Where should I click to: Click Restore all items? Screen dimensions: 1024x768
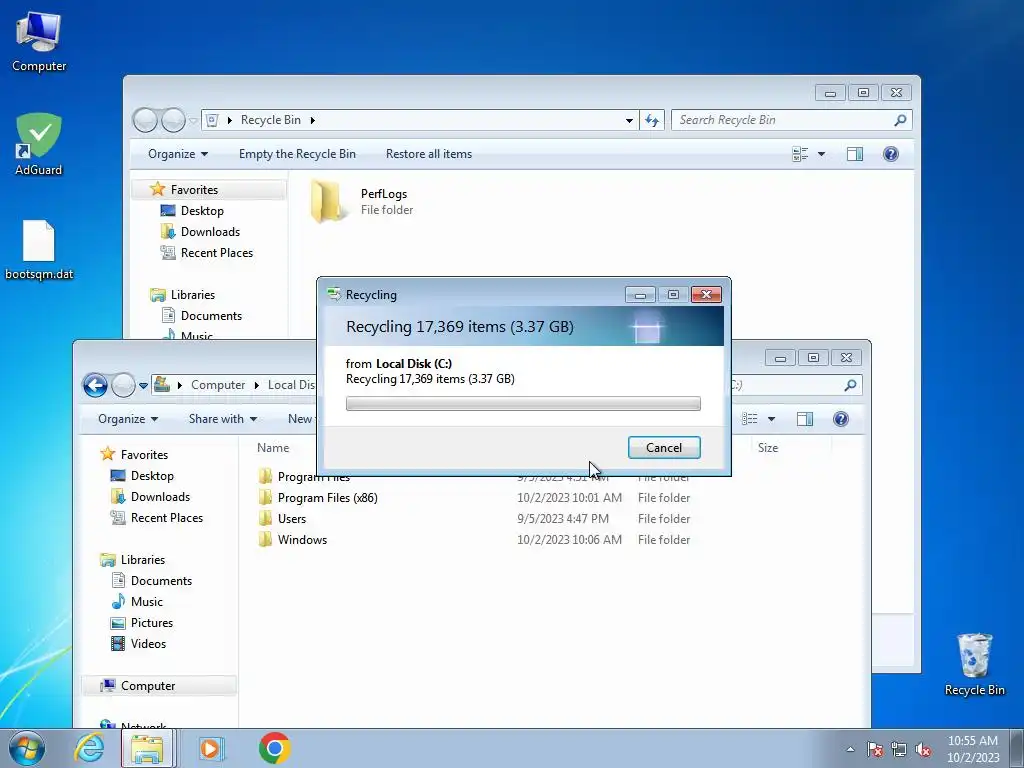pyautogui.click(x=428, y=154)
